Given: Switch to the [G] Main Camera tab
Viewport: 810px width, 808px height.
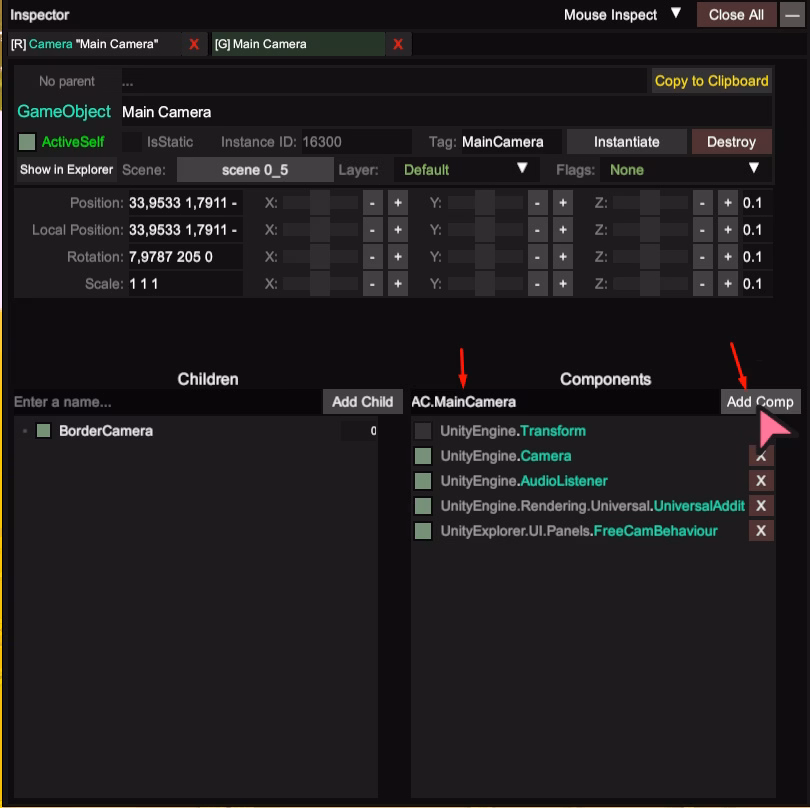Looking at the screenshot, I should 296,44.
